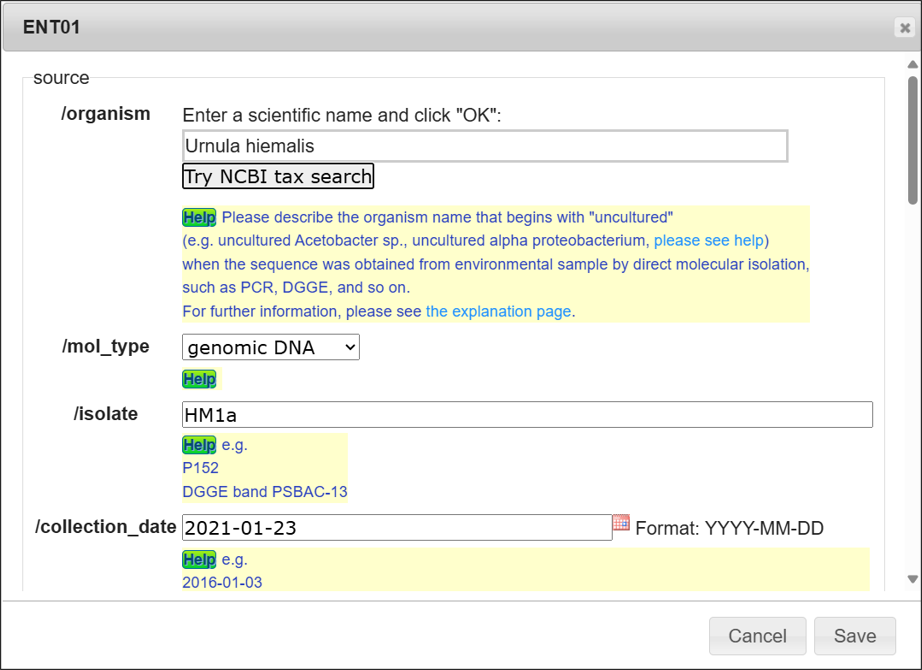Viewport: 922px width, 670px height.
Task: Open the 'please see help' link
Action: pyautogui.click(x=708, y=241)
